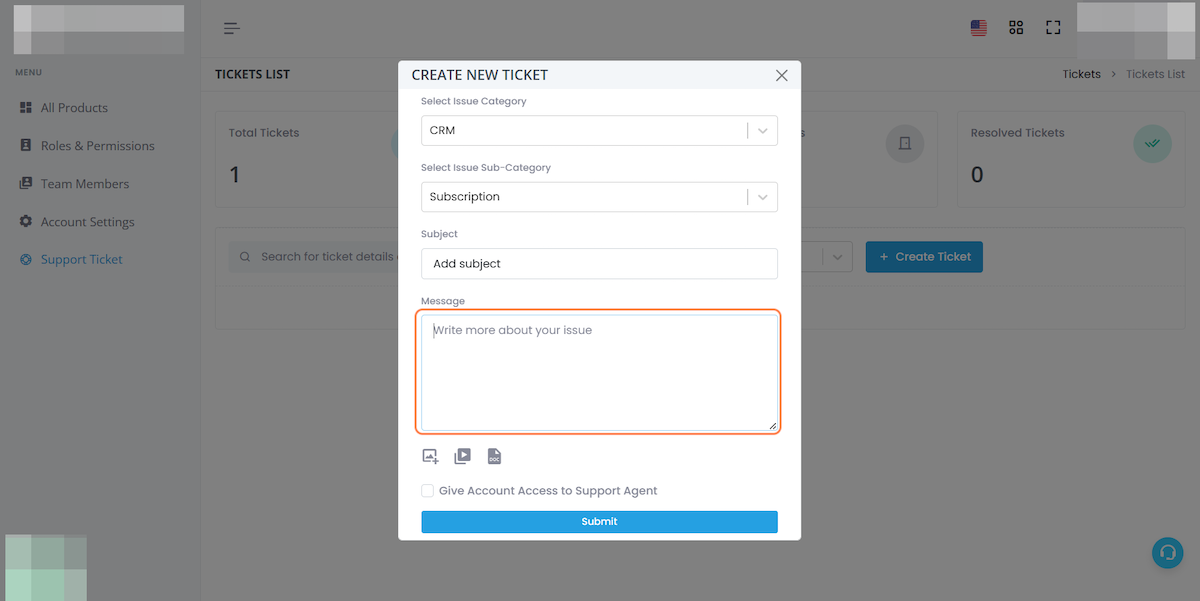Viewport: 1200px width, 601px height.
Task: Close the Create New Ticket dialog
Action: pos(782,75)
